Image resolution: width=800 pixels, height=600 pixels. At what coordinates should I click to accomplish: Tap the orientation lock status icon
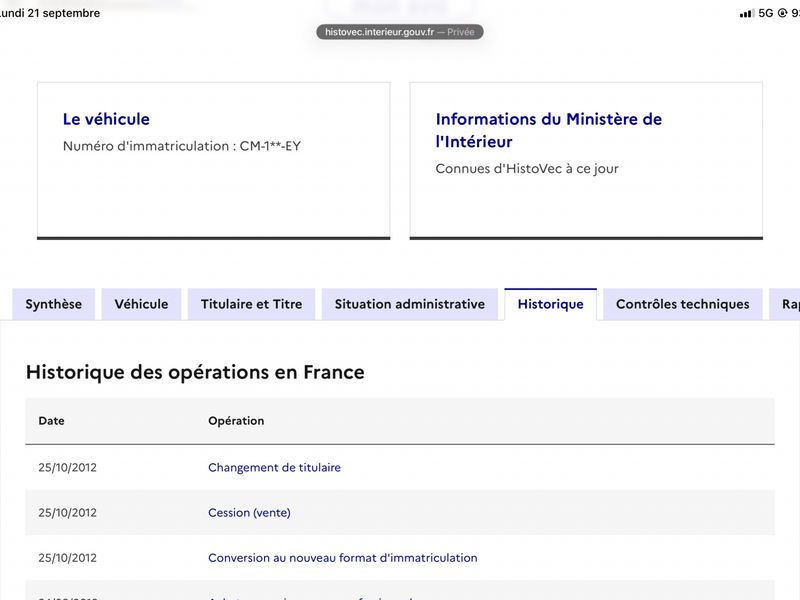(x=782, y=13)
